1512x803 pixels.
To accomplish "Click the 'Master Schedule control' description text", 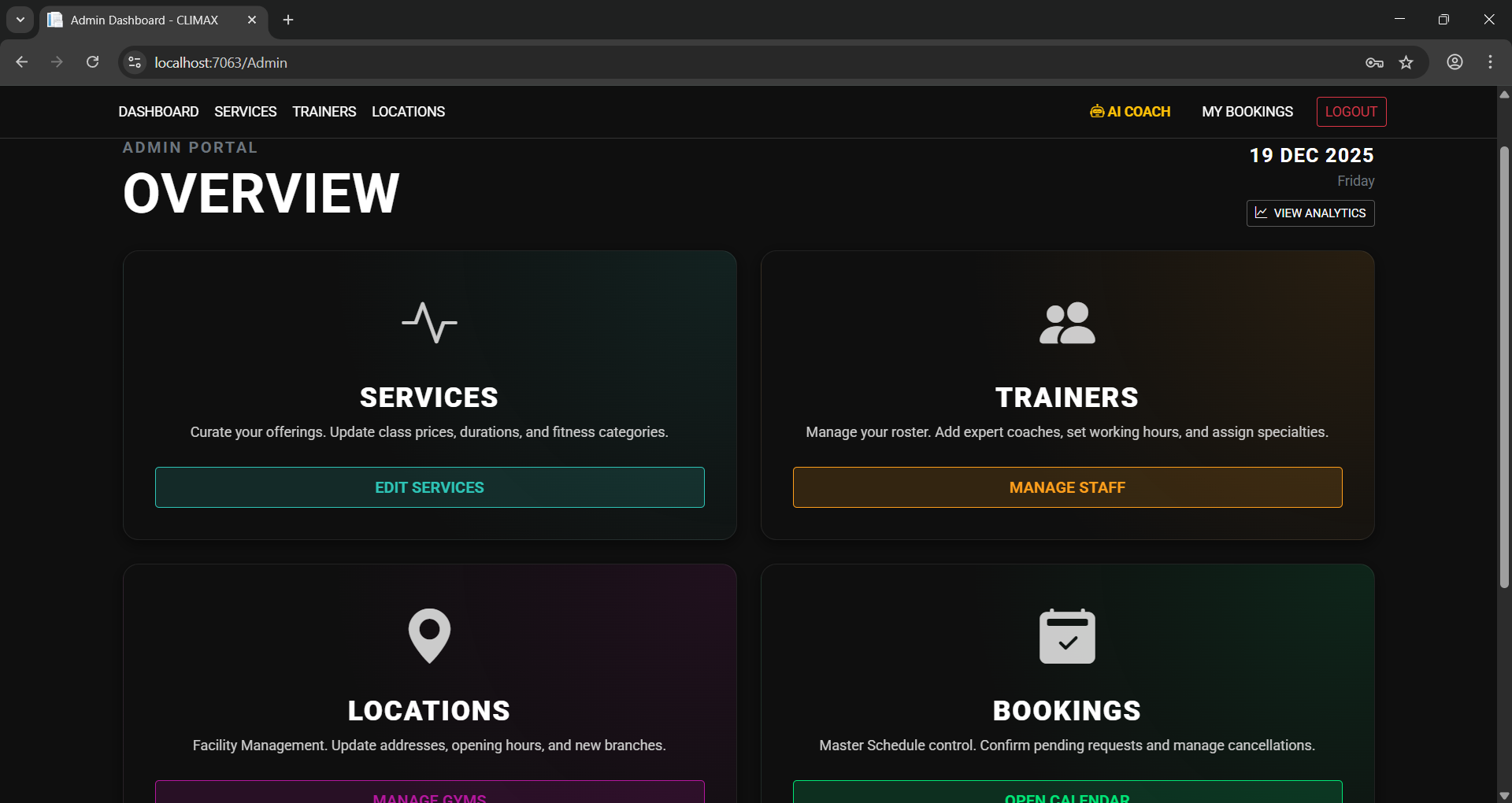I will tap(1067, 746).
